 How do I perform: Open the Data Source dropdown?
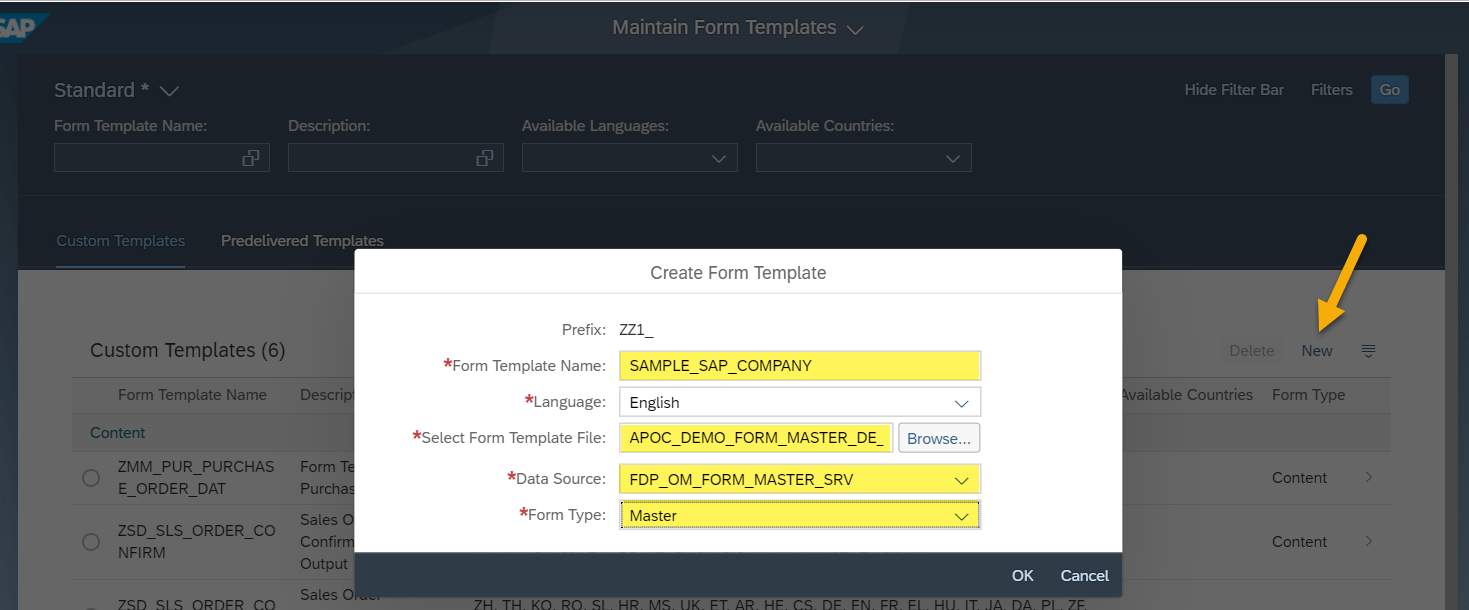[962, 480]
